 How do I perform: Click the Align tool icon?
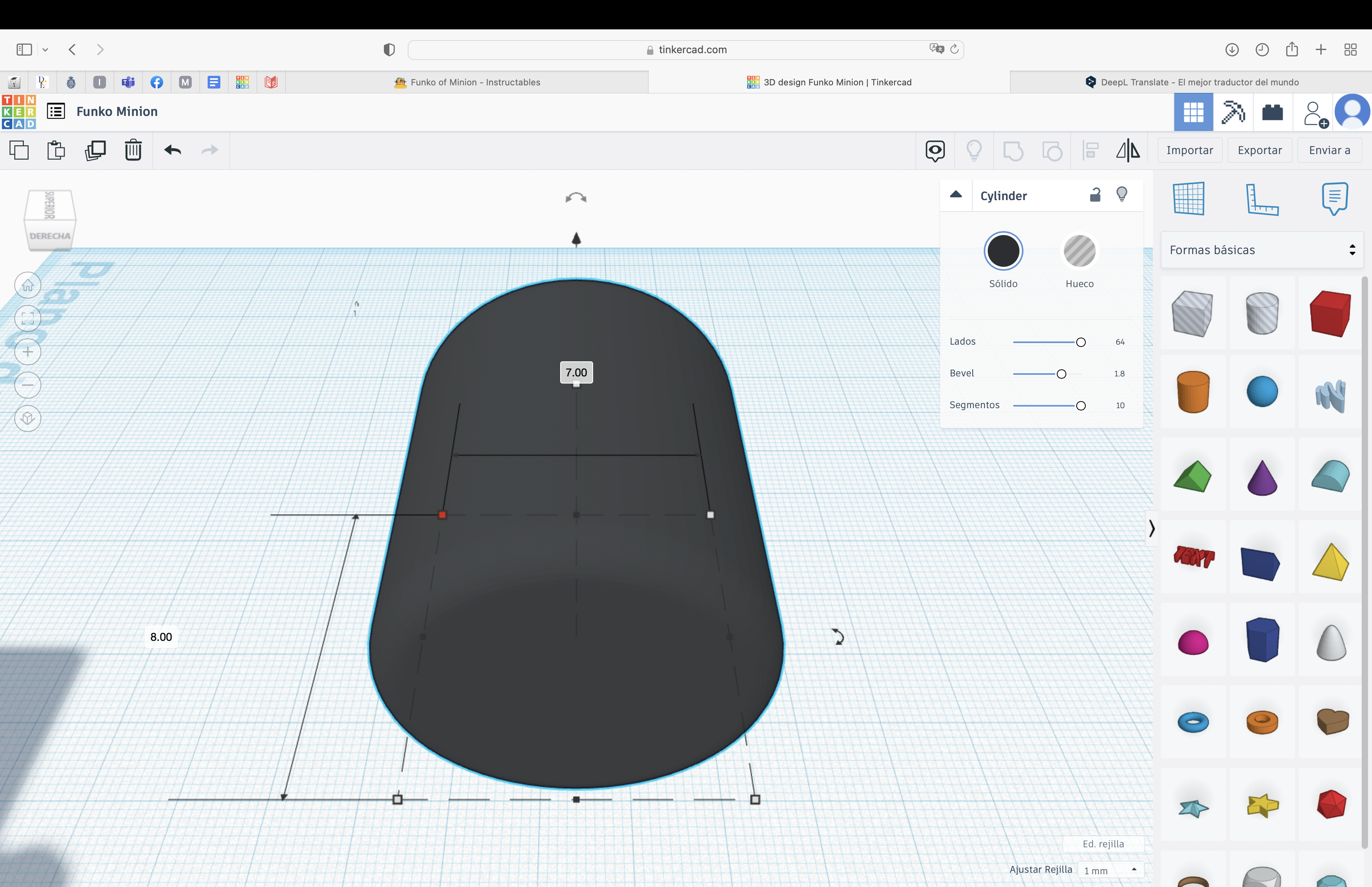click(x=1091, y=151)
